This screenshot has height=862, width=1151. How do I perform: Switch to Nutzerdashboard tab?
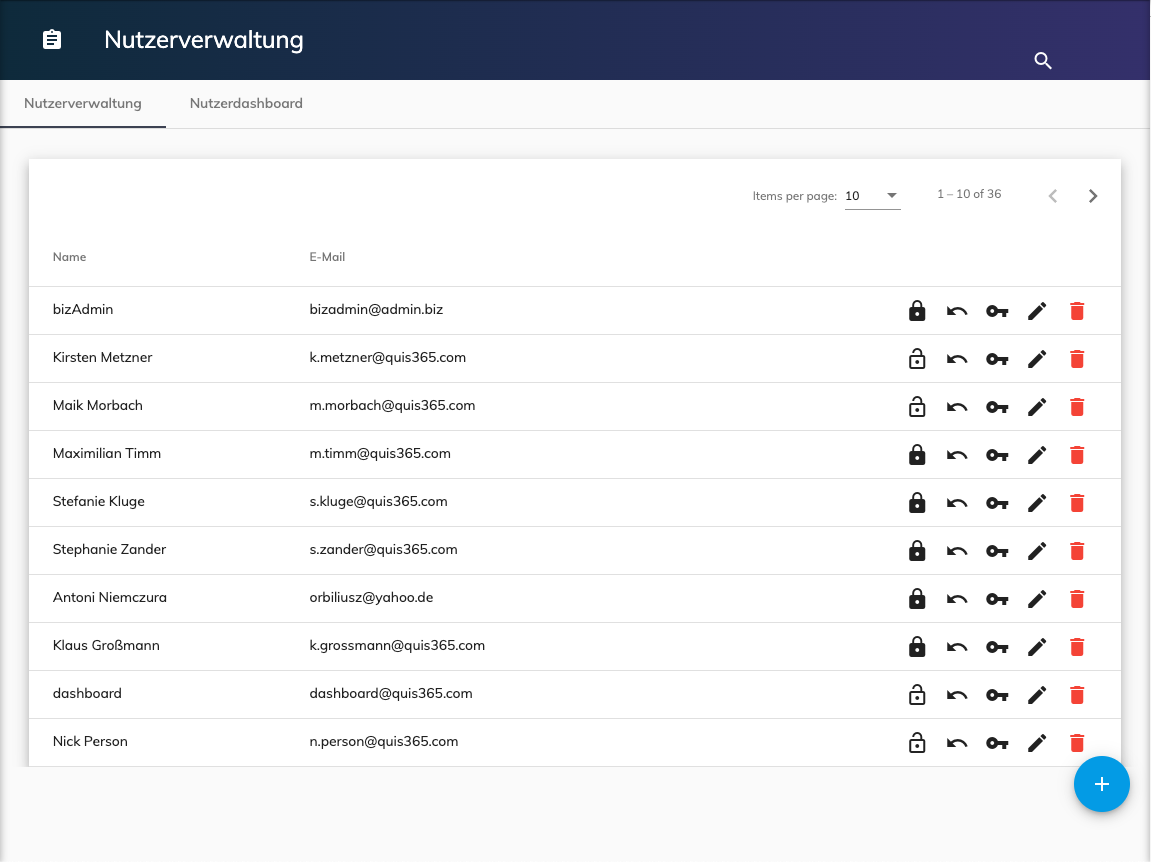(x=246, y=104)
